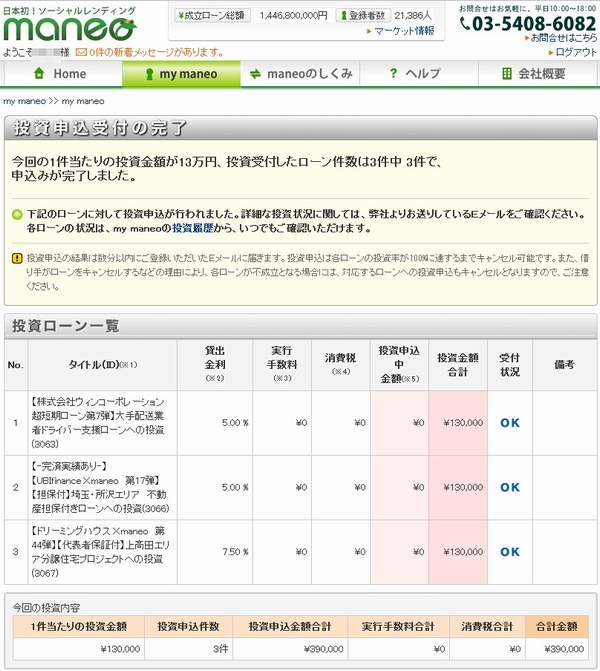The height and width of the screenshot is (671, 600).
Task: Click the 21,386人 registrant count
Action: [413, 16]
